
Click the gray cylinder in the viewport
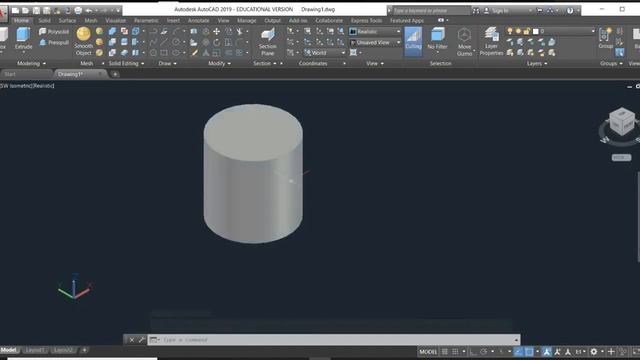click(253, 173)
